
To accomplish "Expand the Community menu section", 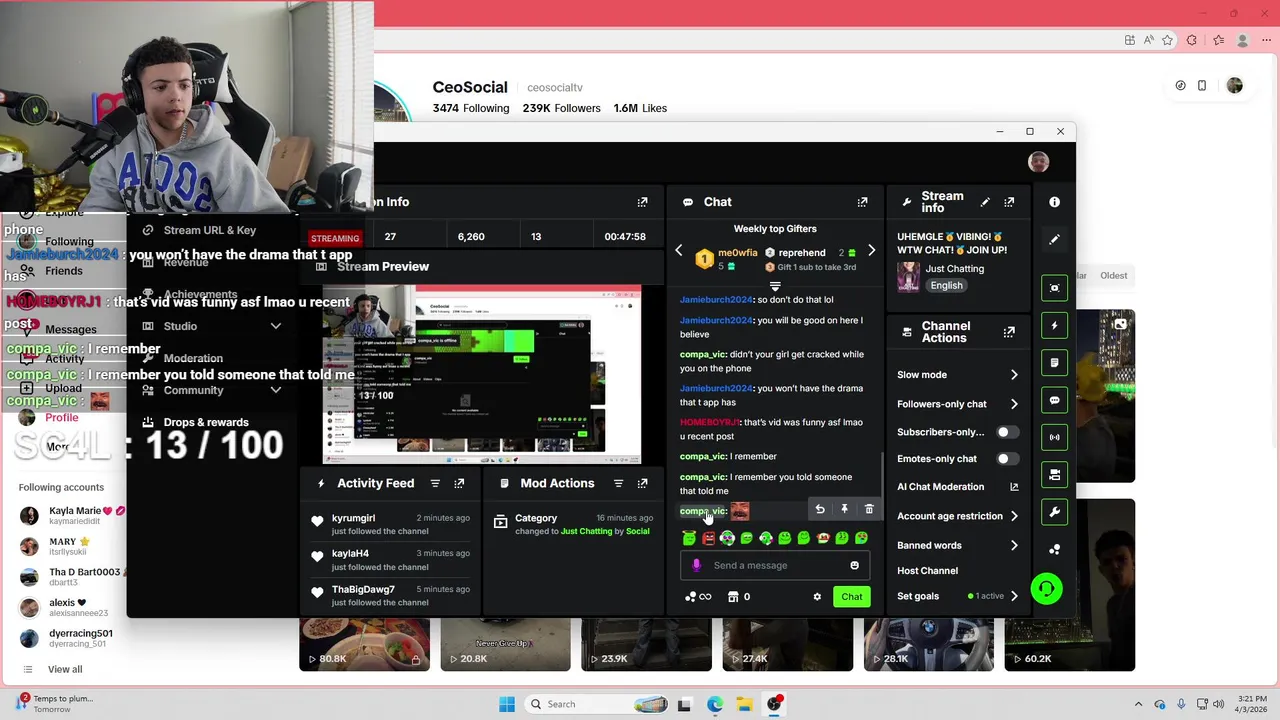I will coord(276,390).
